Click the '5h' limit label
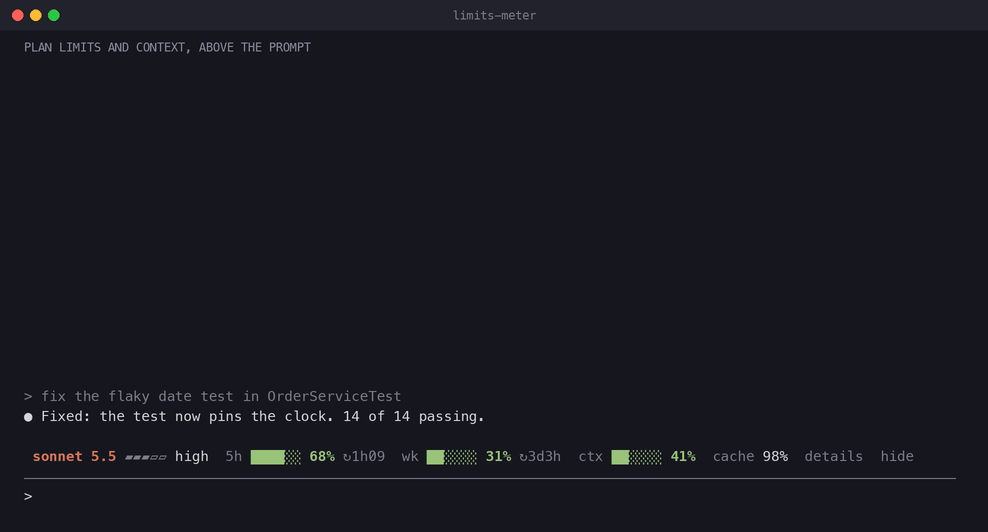 tap(234, 456)
